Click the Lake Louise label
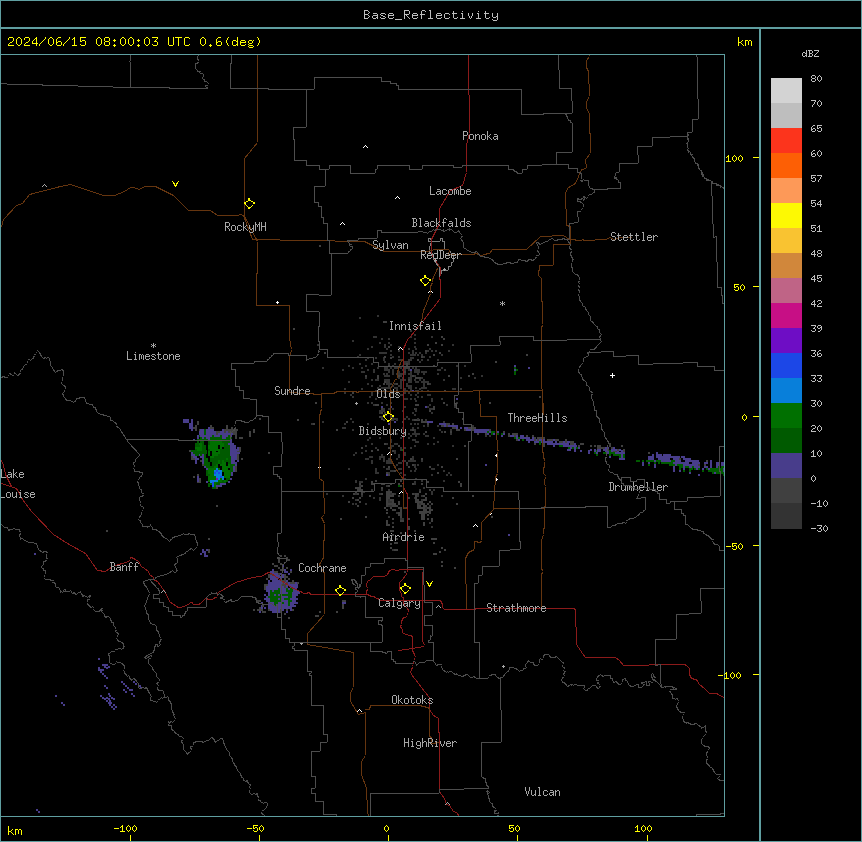862x842 pixels. coord(18,484)
